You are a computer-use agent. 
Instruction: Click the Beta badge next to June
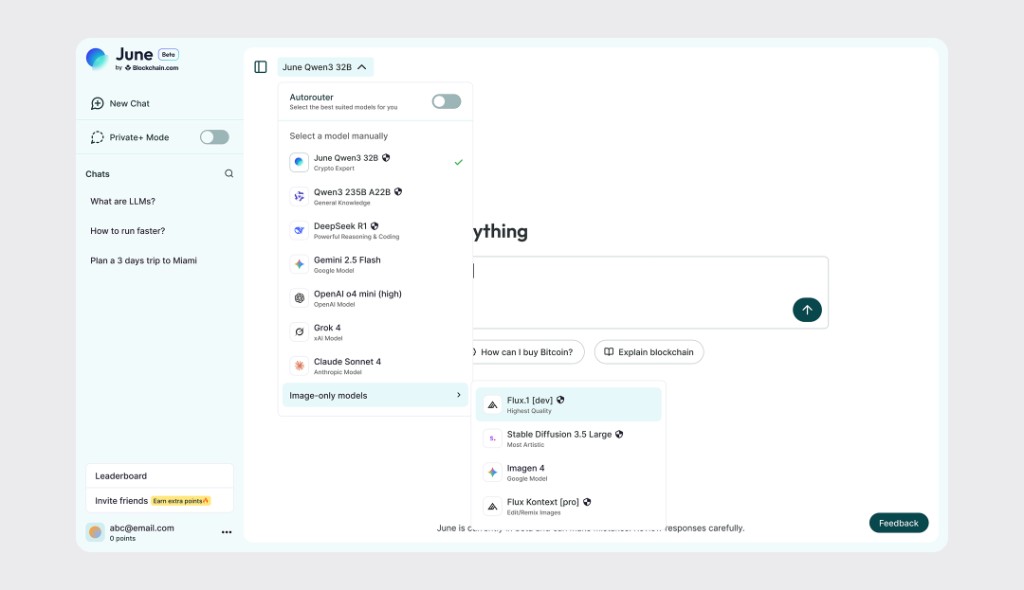(x=168, y=54)
